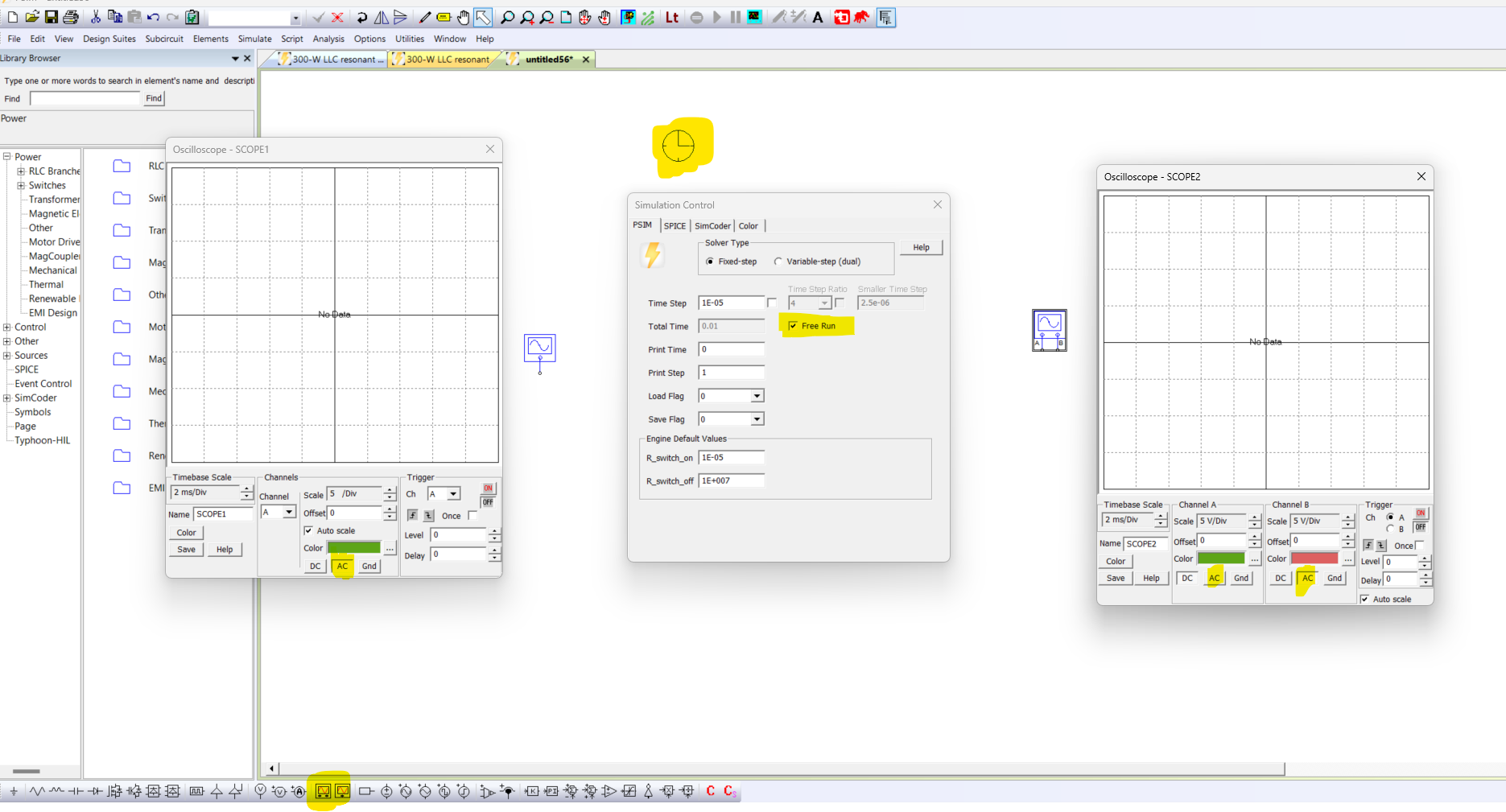Open the Load Flag dropdown
This screenshot has height=812, width=1506.
(x=757, y=396)
